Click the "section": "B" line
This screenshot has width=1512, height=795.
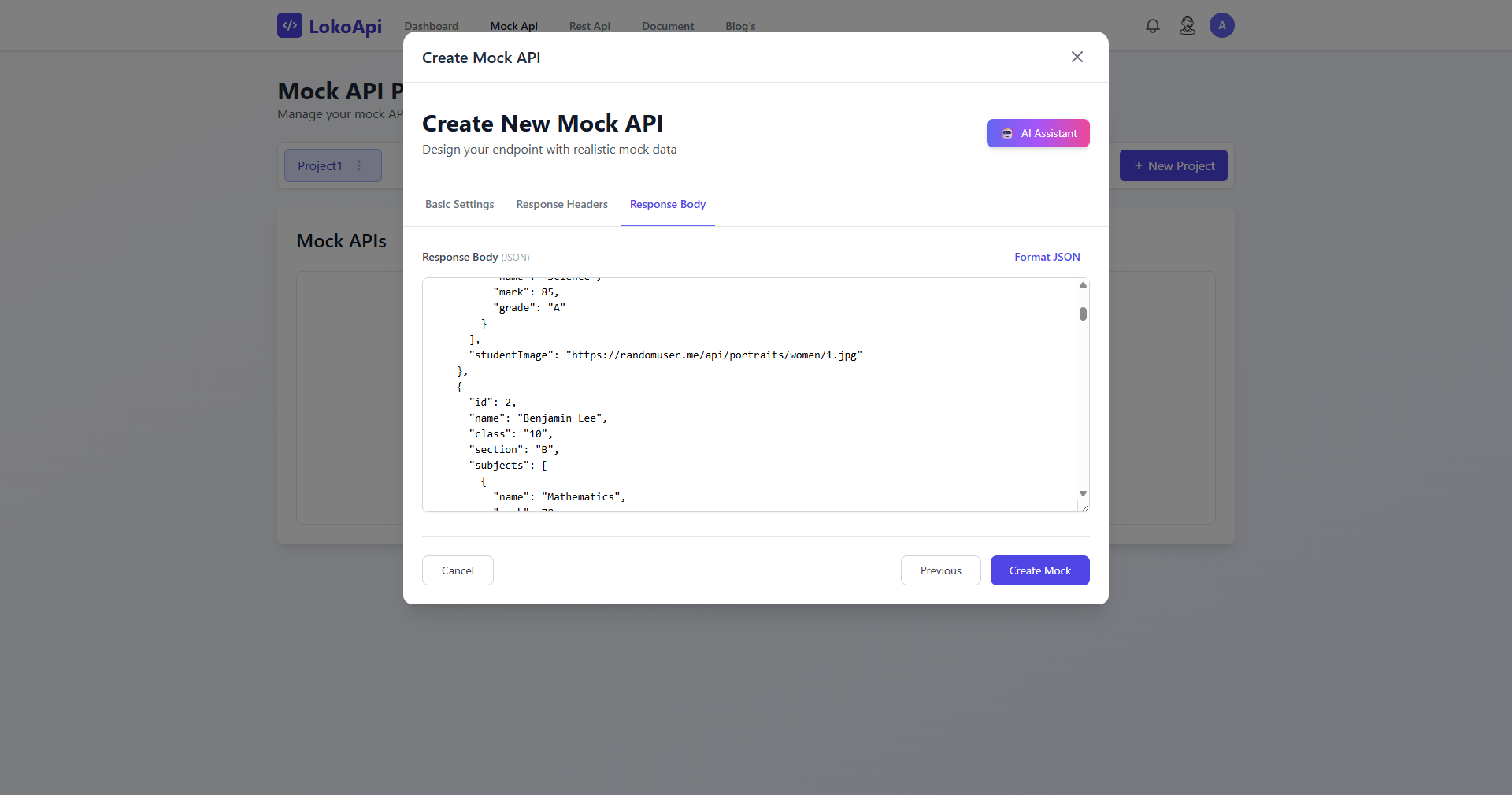pyautogui.click(x=513, y=450)
